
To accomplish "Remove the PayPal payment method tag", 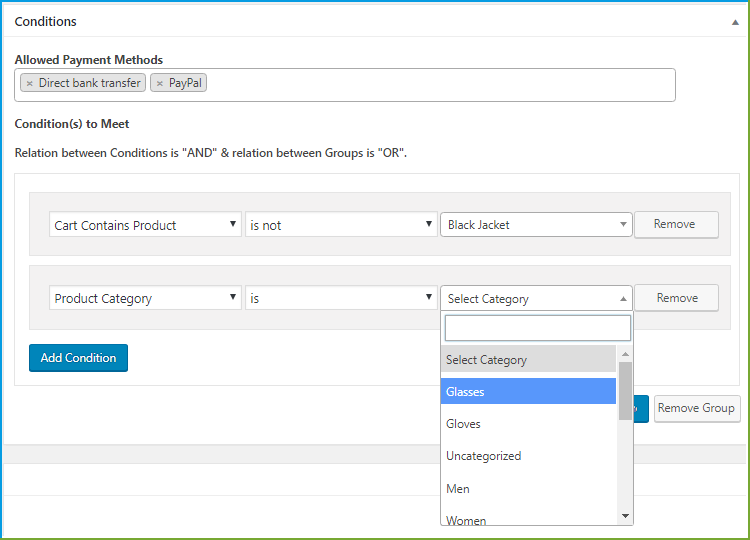I will [159, 84].
